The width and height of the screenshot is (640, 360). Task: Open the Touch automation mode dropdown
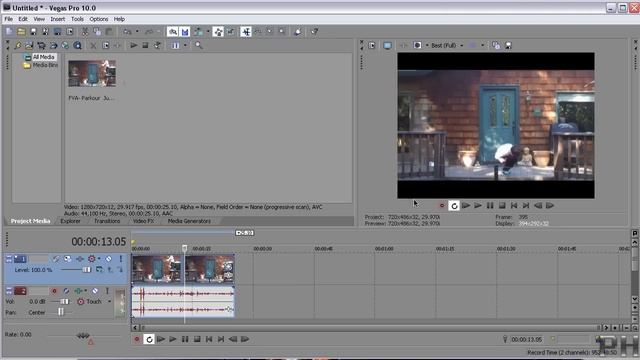pos(109,302)
